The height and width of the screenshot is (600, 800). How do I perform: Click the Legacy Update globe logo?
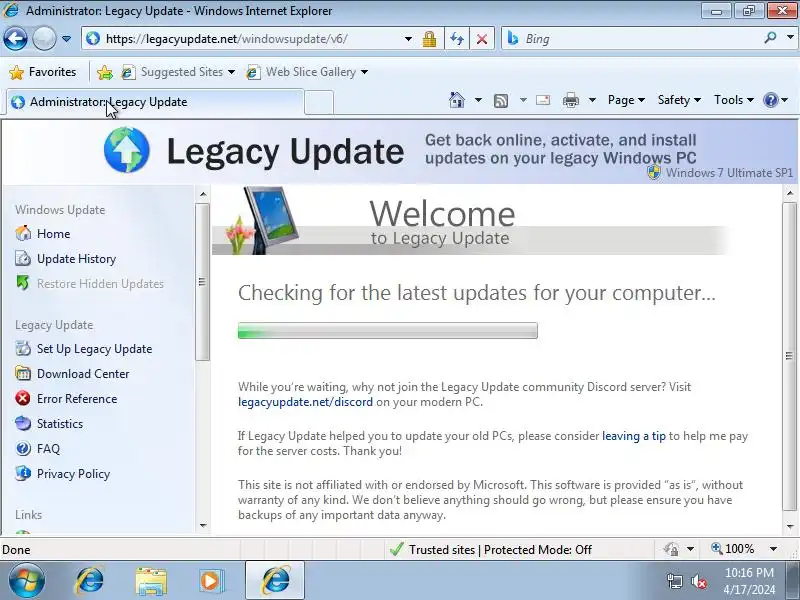click(x=127, y=150)
